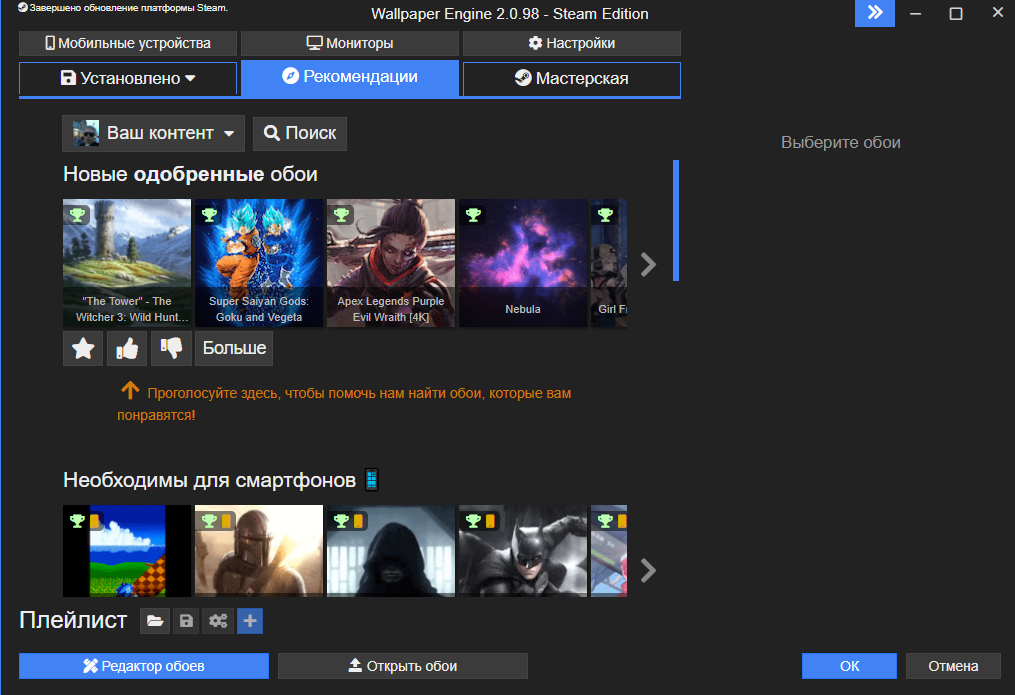Click the Больше button
1015x695 pixels.
click(x=234, y=348)
